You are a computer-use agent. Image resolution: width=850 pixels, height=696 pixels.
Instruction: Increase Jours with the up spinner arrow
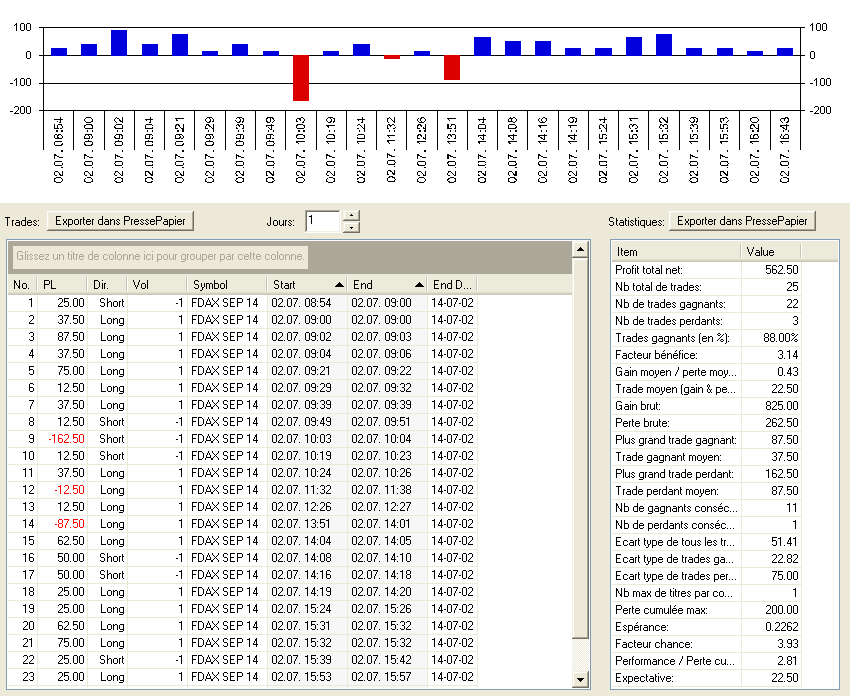[x=351, y=215]
